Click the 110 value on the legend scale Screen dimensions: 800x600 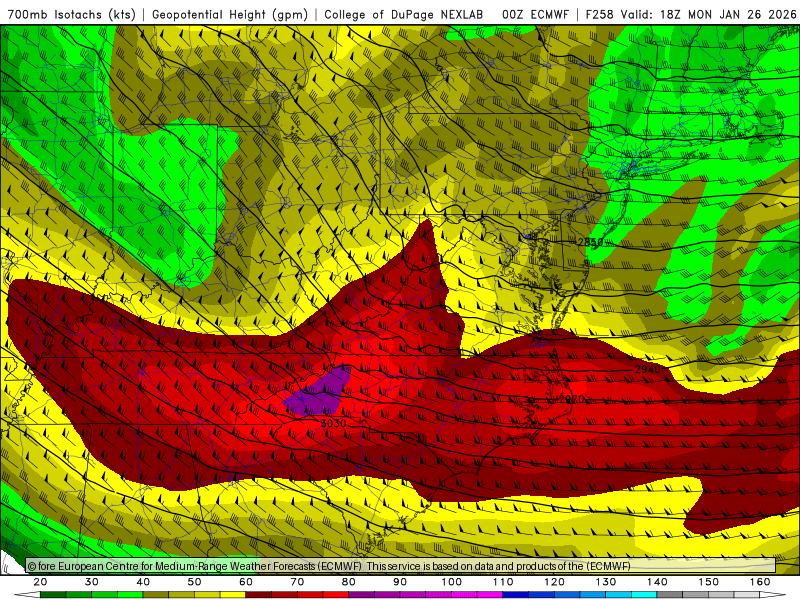pos(503,582)
